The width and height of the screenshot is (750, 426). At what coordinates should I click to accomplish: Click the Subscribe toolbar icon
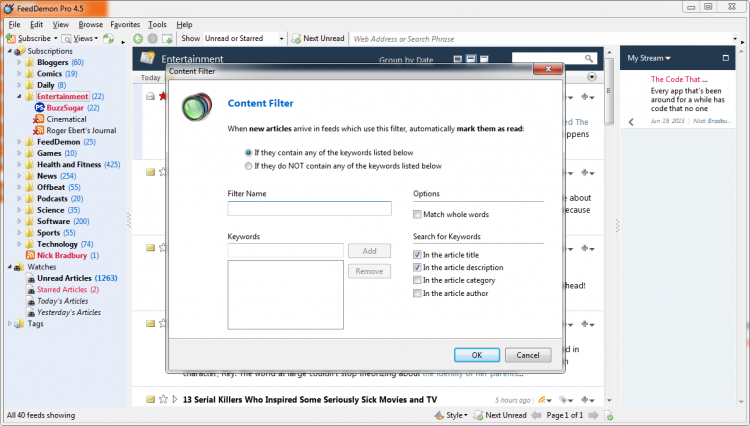[x=11, y=38]
